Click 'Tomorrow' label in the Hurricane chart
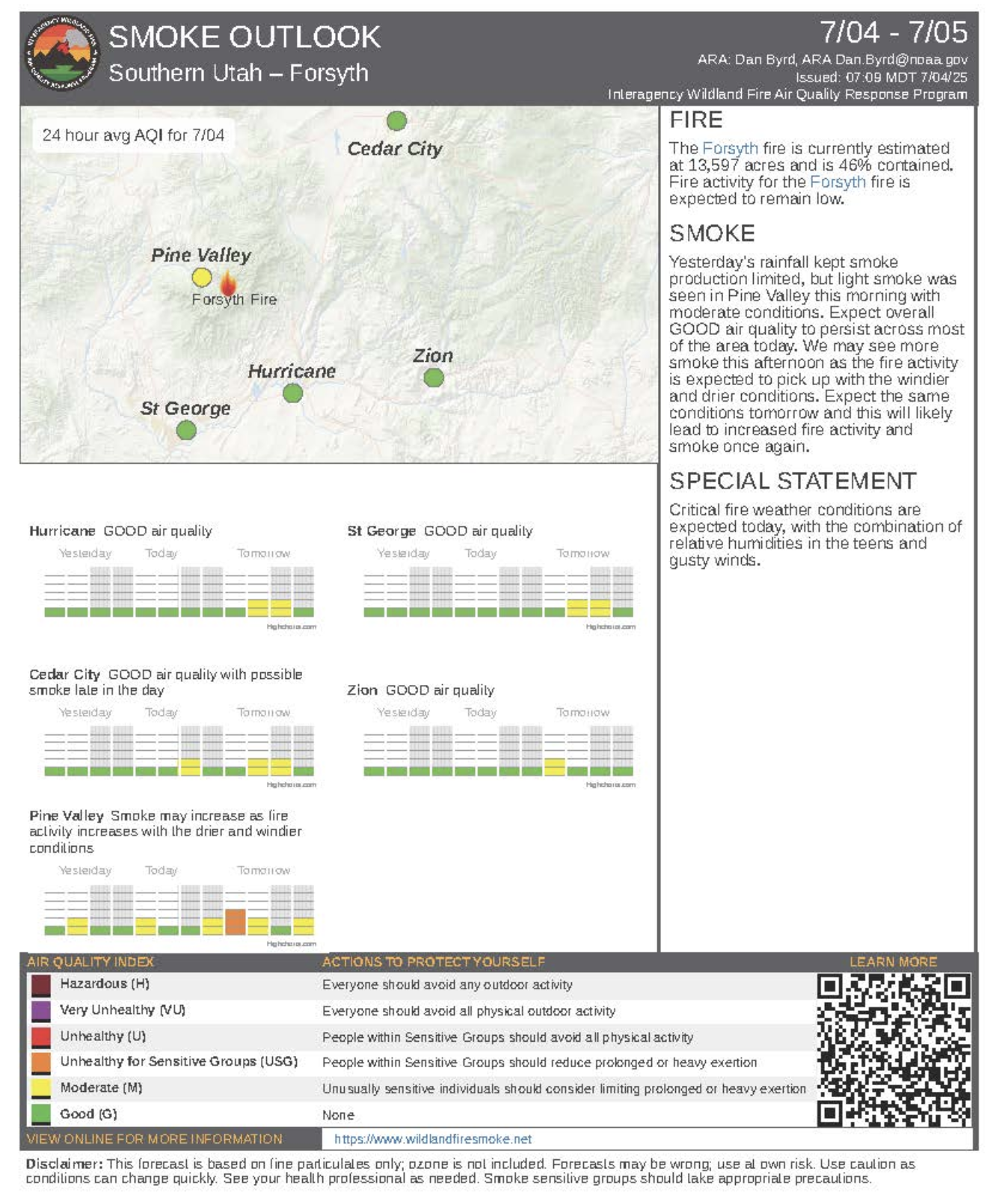The width and height of the screenshot is (996, 1204). pyautogui.click(x=263, y=553)
